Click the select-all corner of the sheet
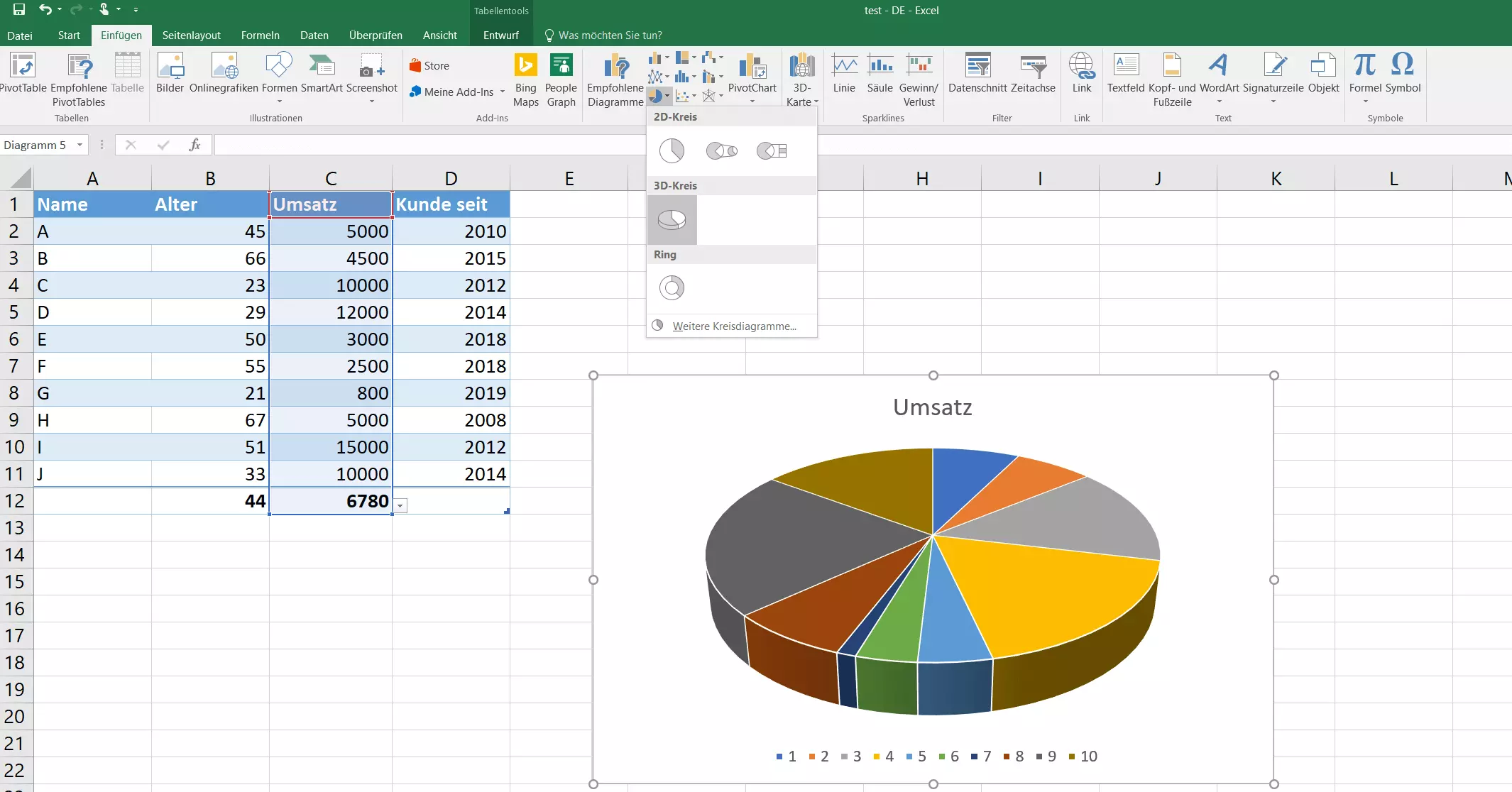1512x792 pixels. tap(17, 177)
